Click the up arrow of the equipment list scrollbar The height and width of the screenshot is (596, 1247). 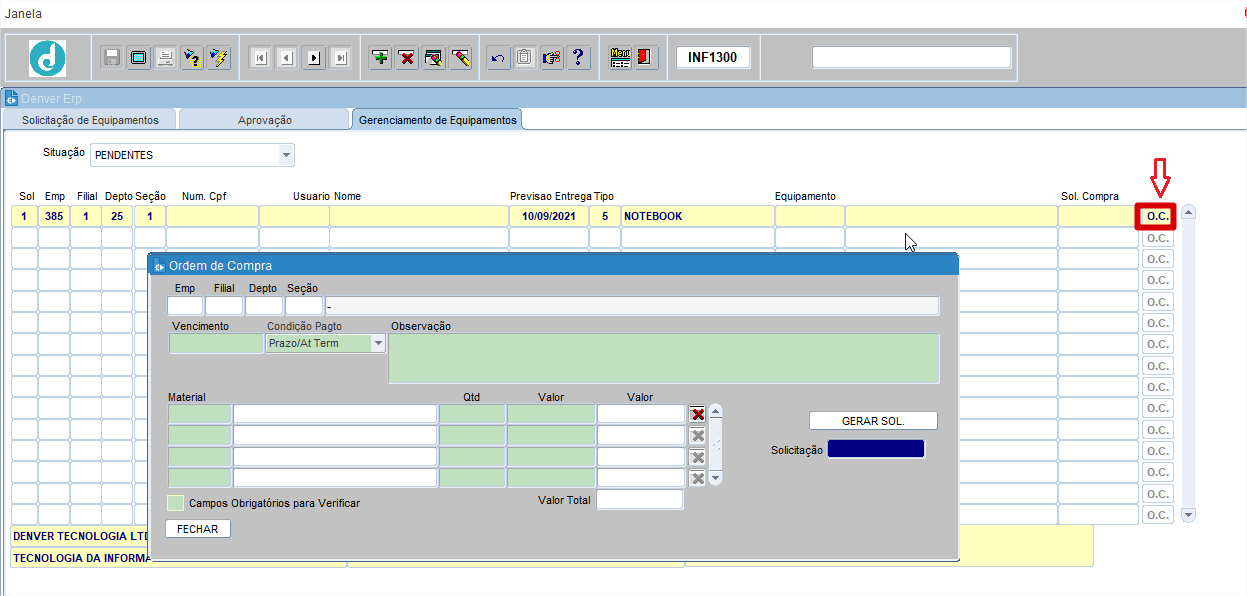point(1188,213)
